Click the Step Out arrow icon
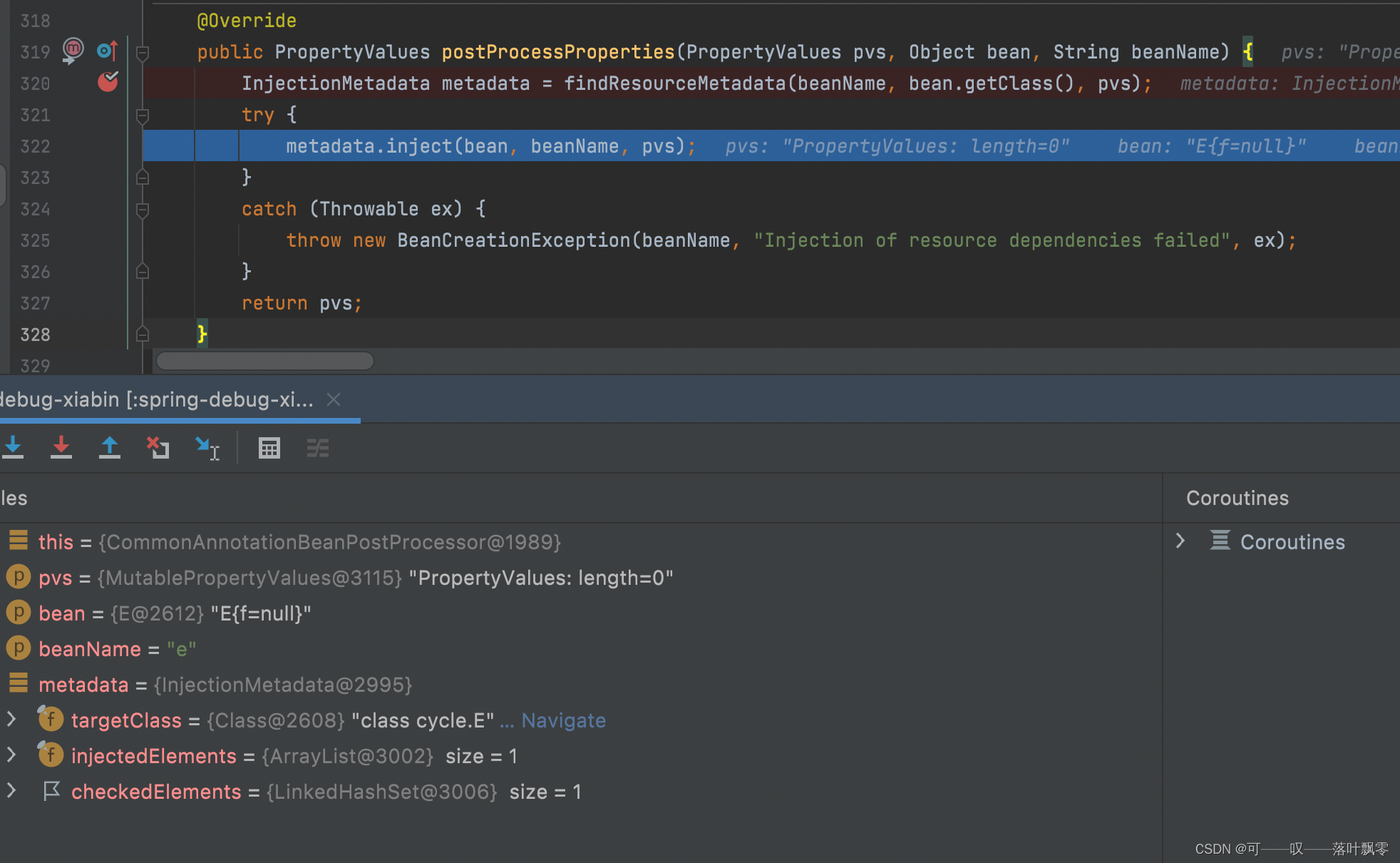1400x863 pixels. (x=109, y=448)
